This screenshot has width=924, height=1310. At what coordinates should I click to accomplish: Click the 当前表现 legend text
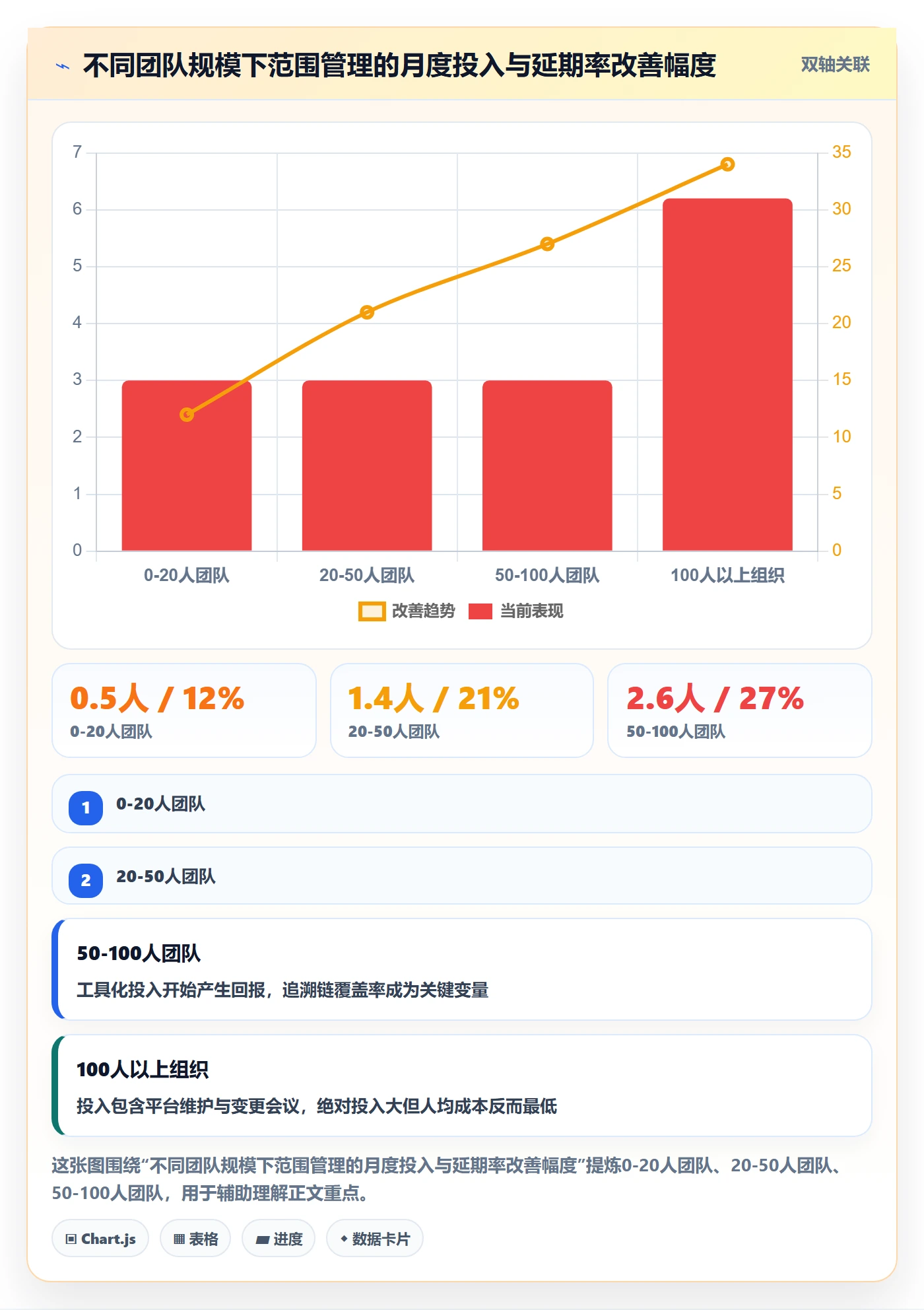pos(532,611)
